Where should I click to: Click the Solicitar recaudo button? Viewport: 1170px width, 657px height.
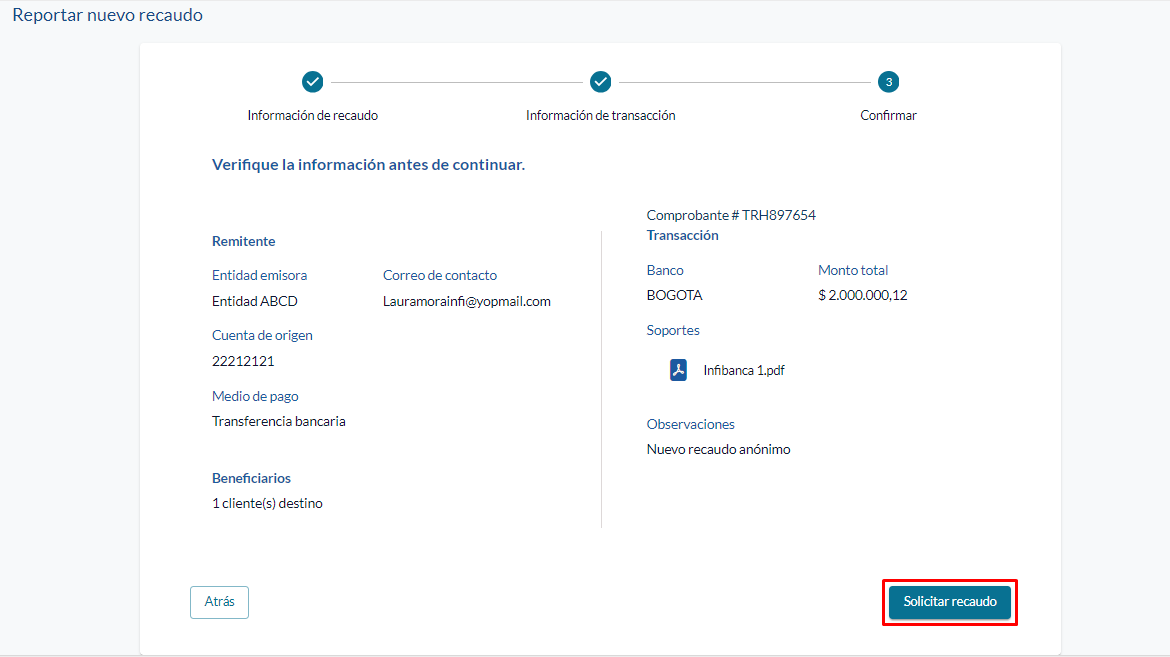[949, 602]
